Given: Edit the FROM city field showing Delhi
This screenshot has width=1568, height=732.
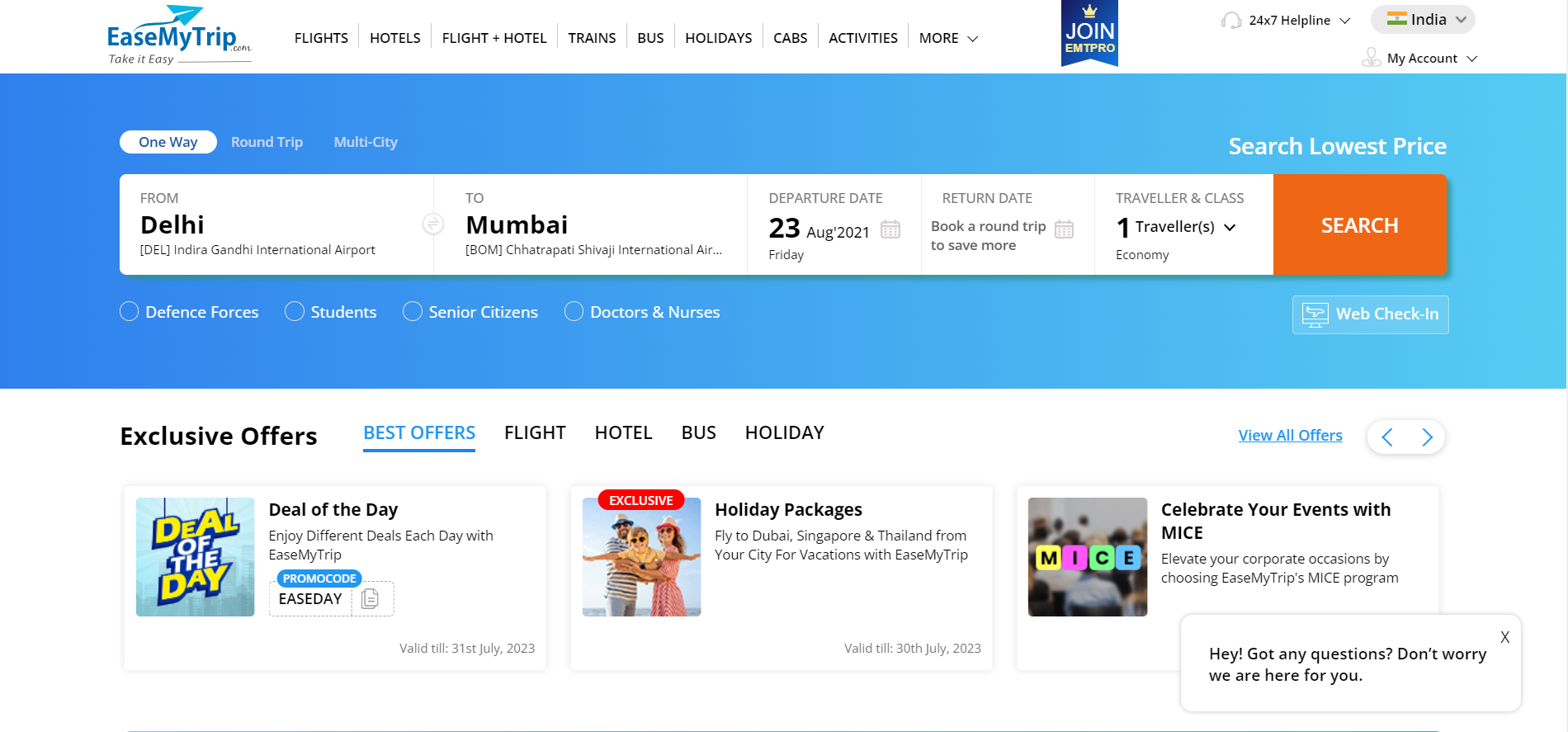Looking at the screenshot, I should click(276, 224).
